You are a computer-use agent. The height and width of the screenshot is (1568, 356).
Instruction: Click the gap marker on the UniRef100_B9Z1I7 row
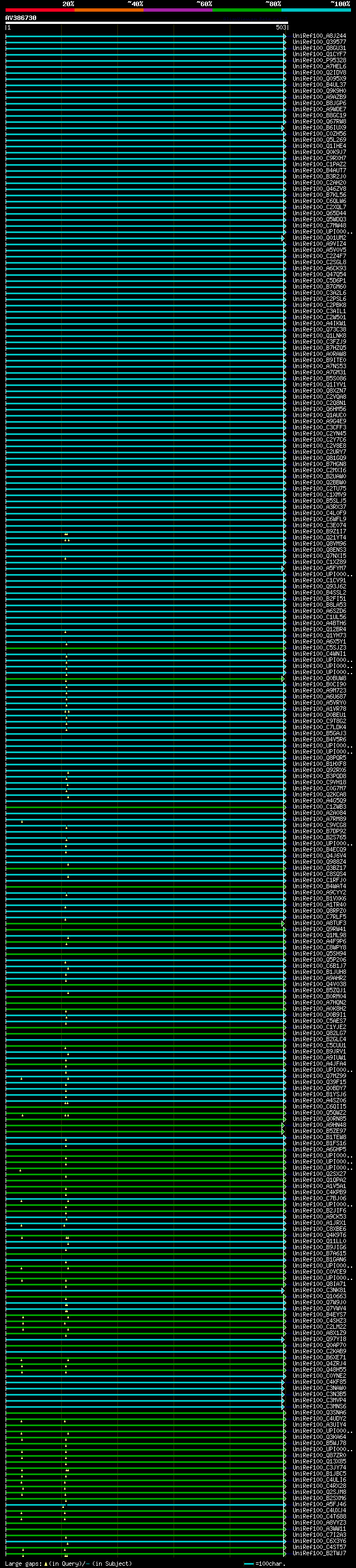66,534
